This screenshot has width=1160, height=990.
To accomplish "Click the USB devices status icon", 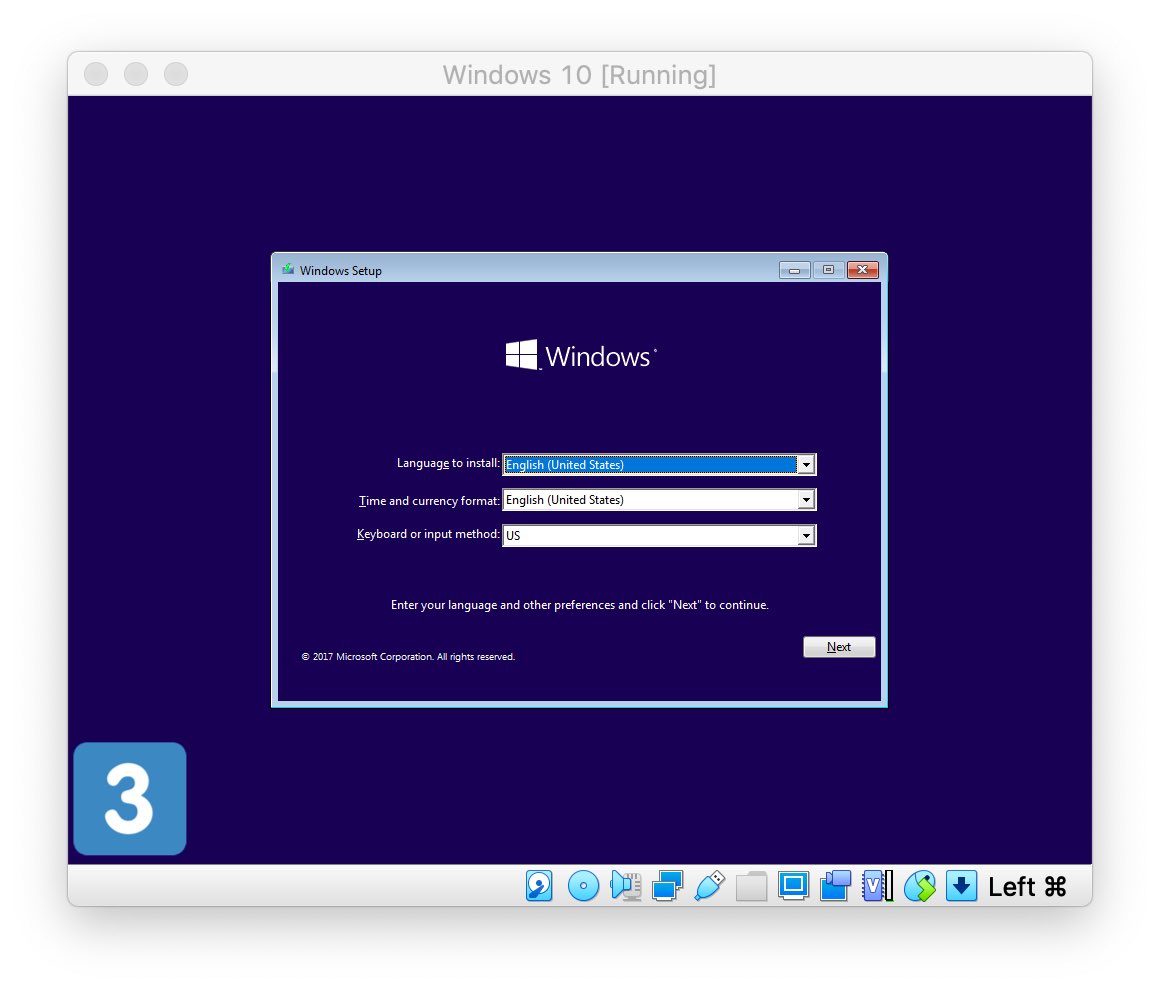I will [709, 886].
